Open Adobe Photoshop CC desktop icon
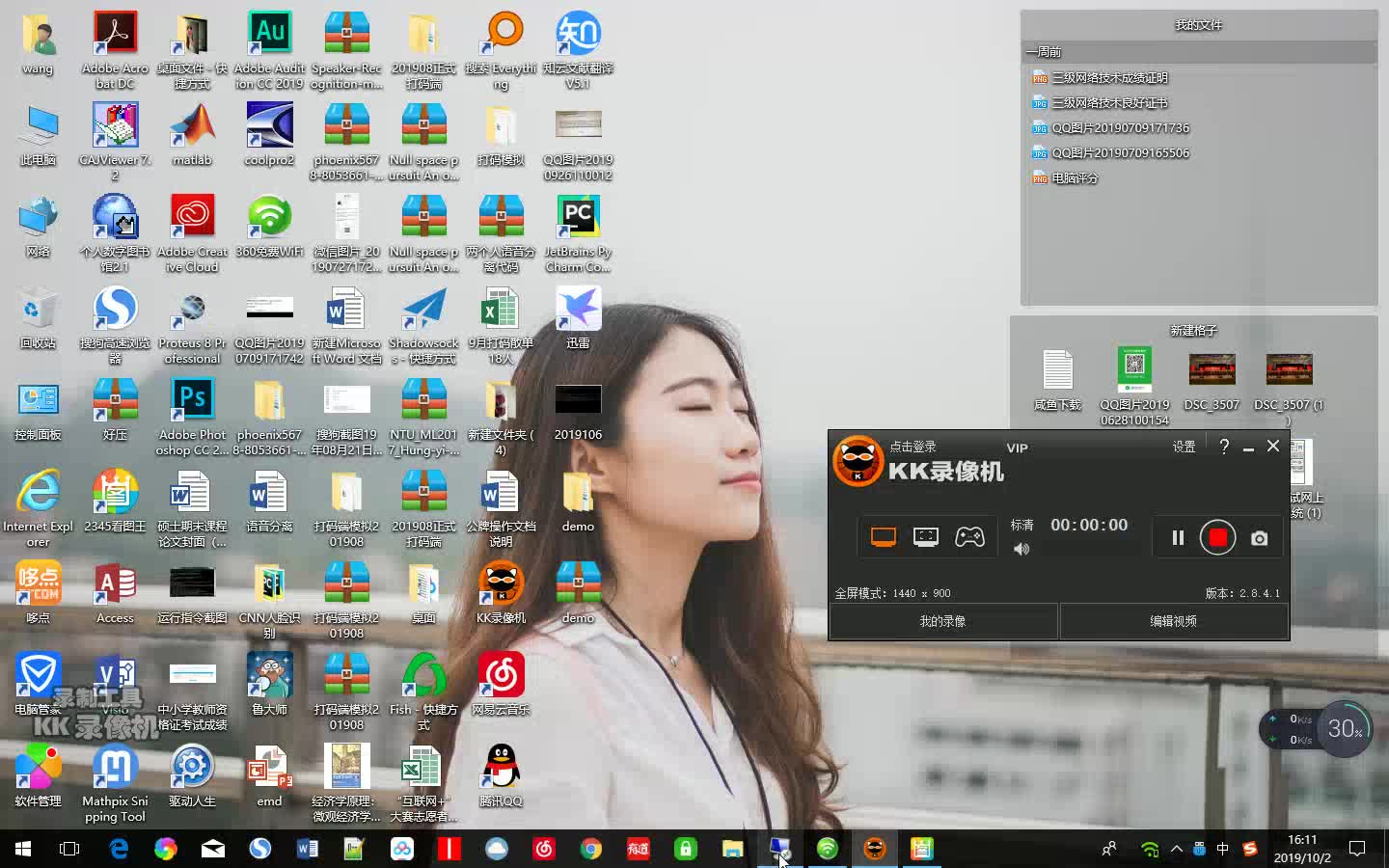The image size is (1389, 868). pos(192,416)
